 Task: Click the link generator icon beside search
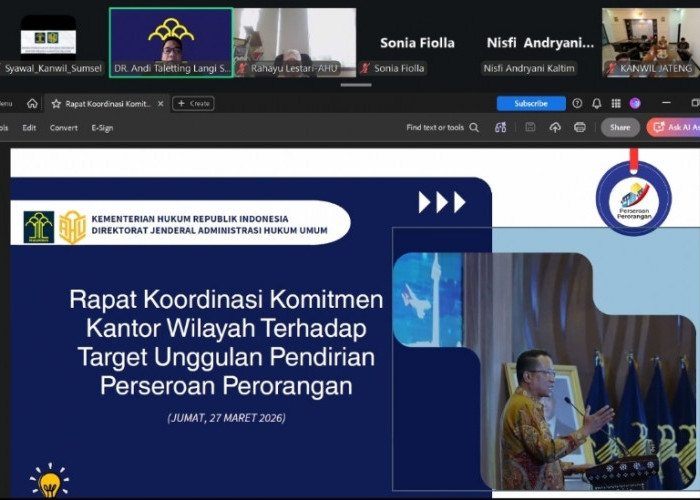(x=500, y=128)
